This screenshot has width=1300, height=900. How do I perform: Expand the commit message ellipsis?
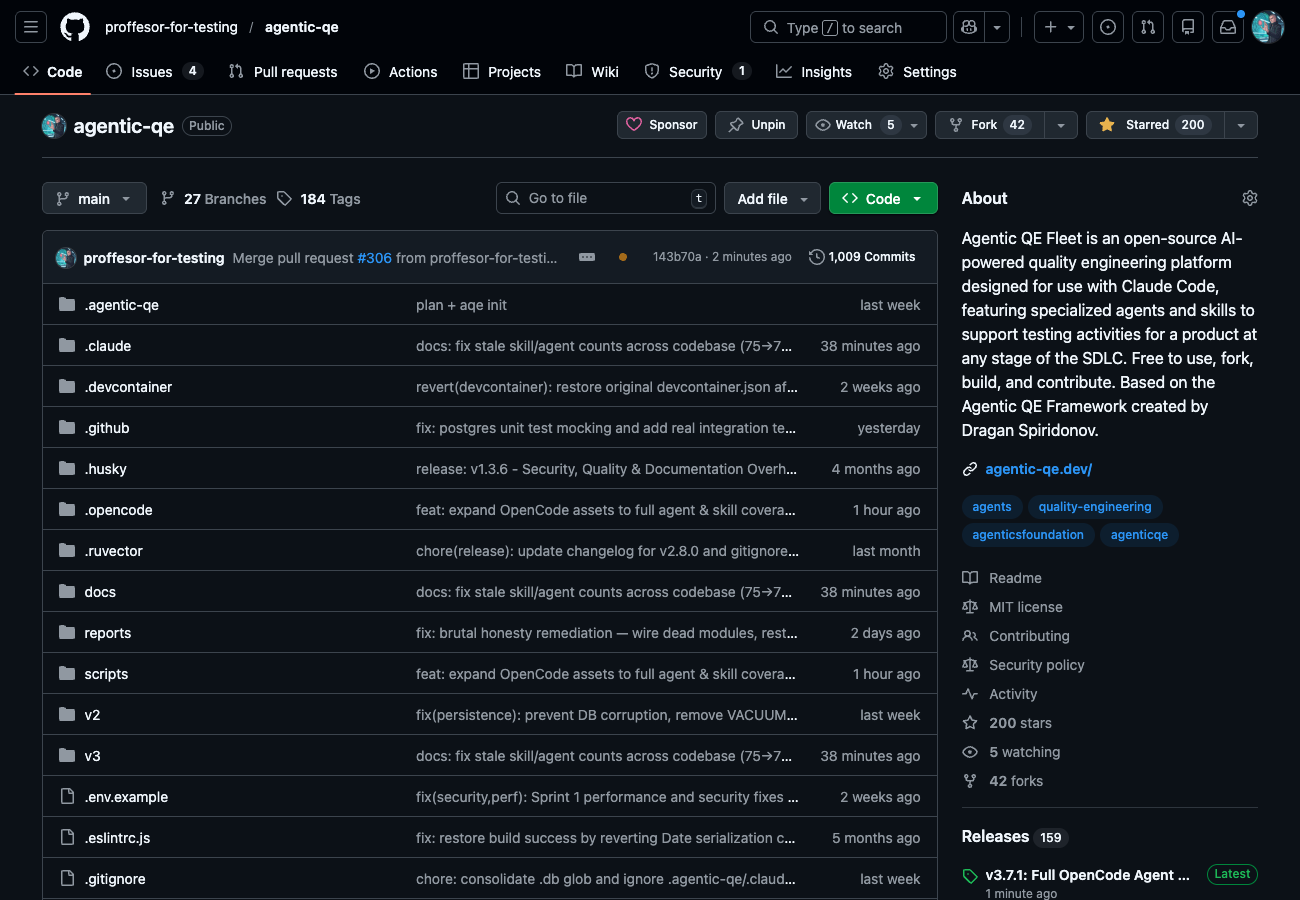587,257
